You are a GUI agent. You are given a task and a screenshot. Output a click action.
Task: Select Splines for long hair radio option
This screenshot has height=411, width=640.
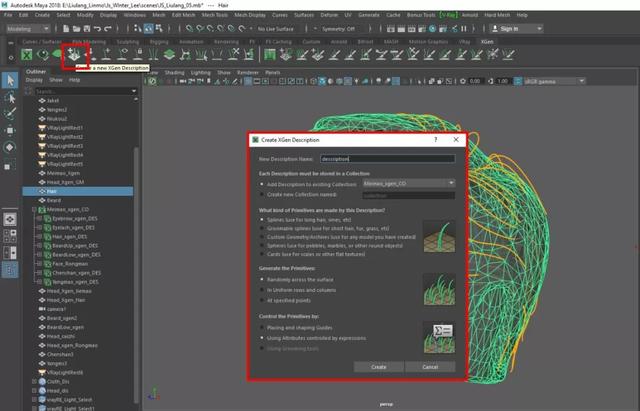(262, 220)
